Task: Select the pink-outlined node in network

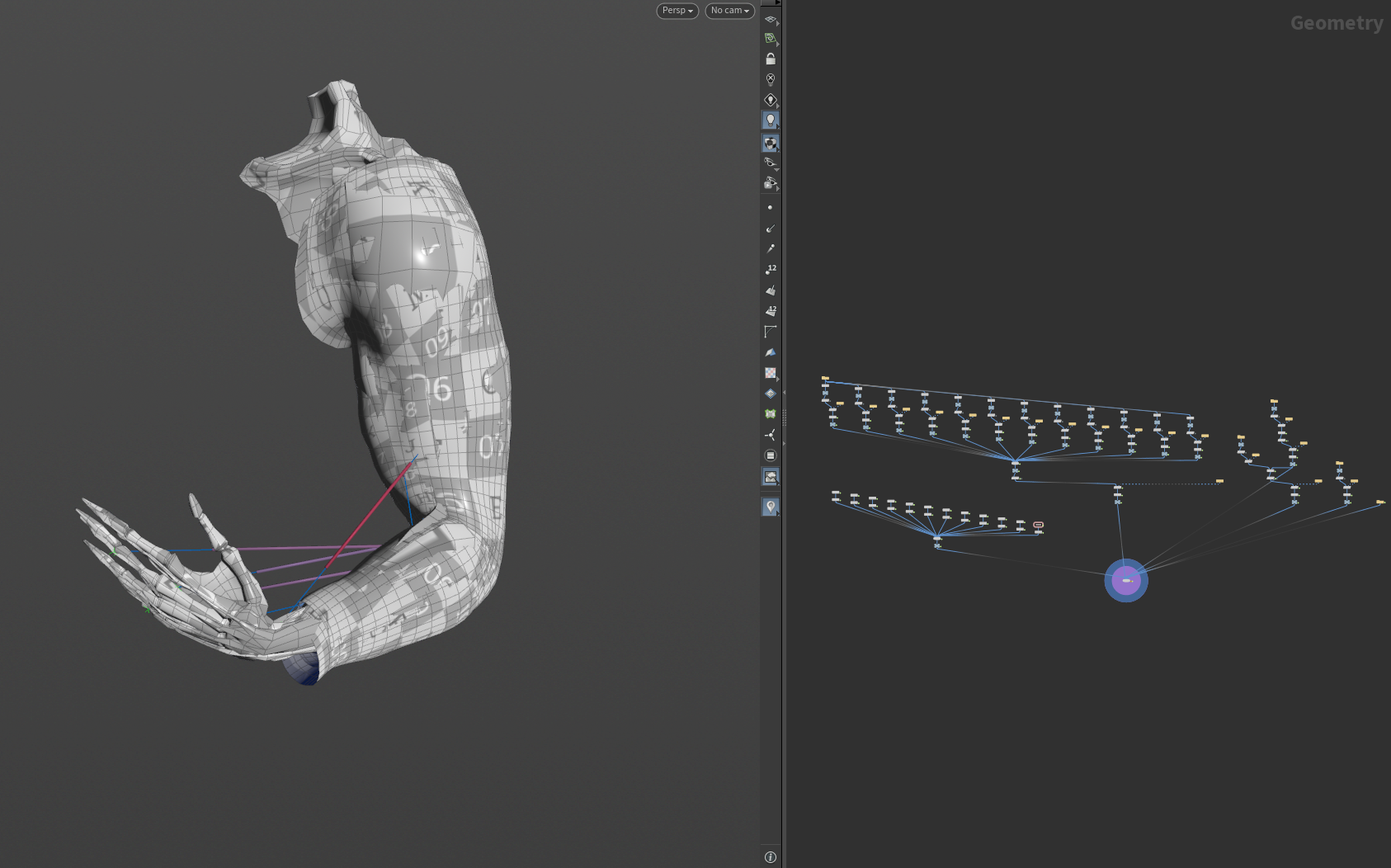Action: (1038, 525)
